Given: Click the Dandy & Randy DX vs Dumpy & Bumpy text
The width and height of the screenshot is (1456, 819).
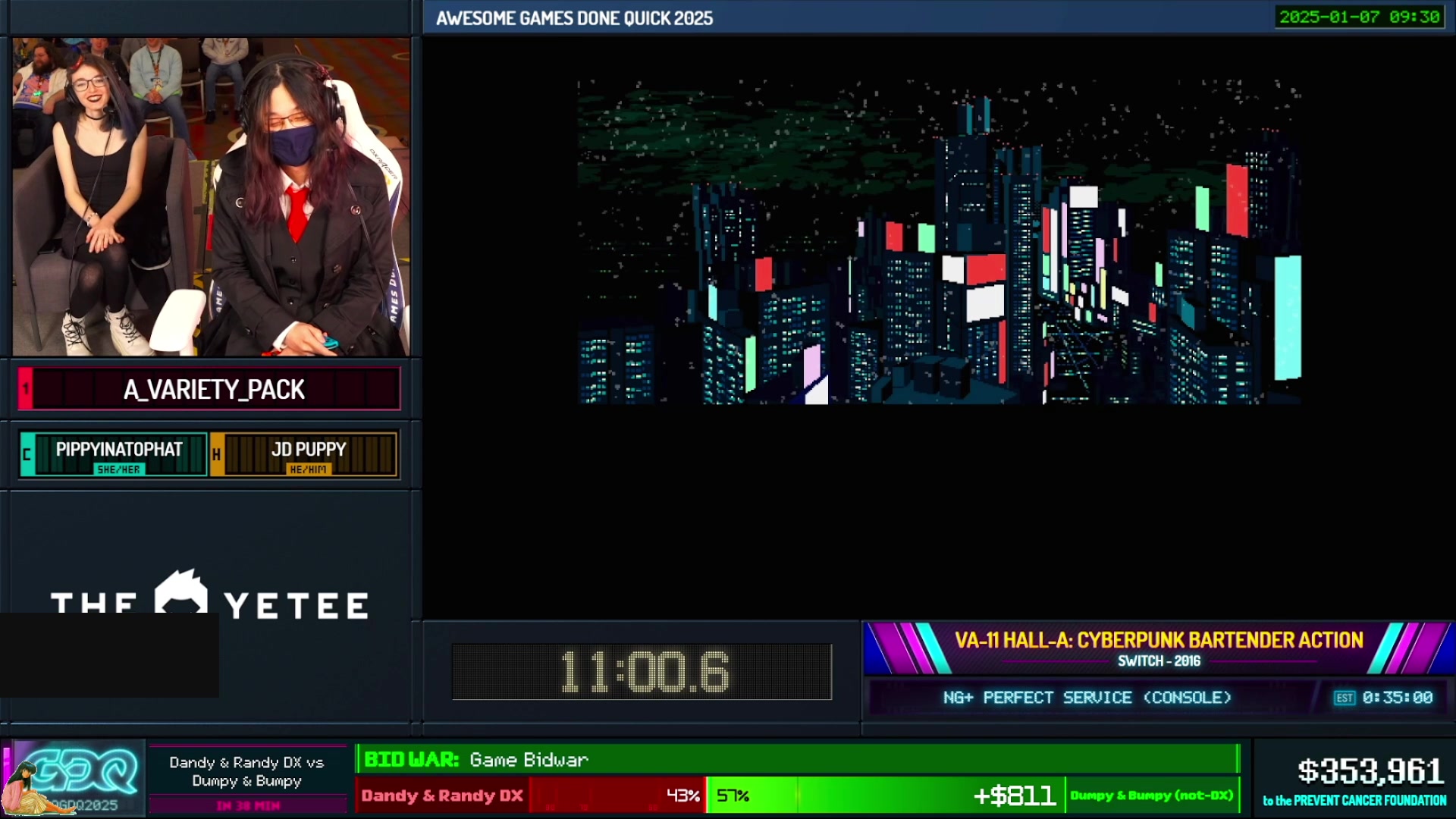Looking at the screenshot, I should tap(246, 772).
